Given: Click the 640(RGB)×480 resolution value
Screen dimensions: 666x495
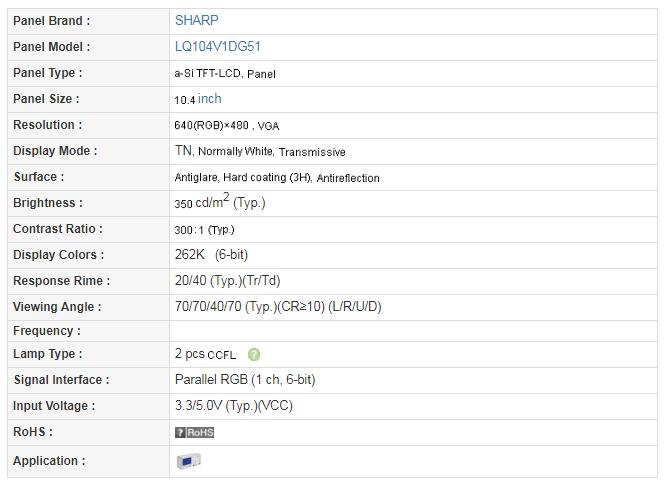Looking at the screenshot, I should click(227, 125).
